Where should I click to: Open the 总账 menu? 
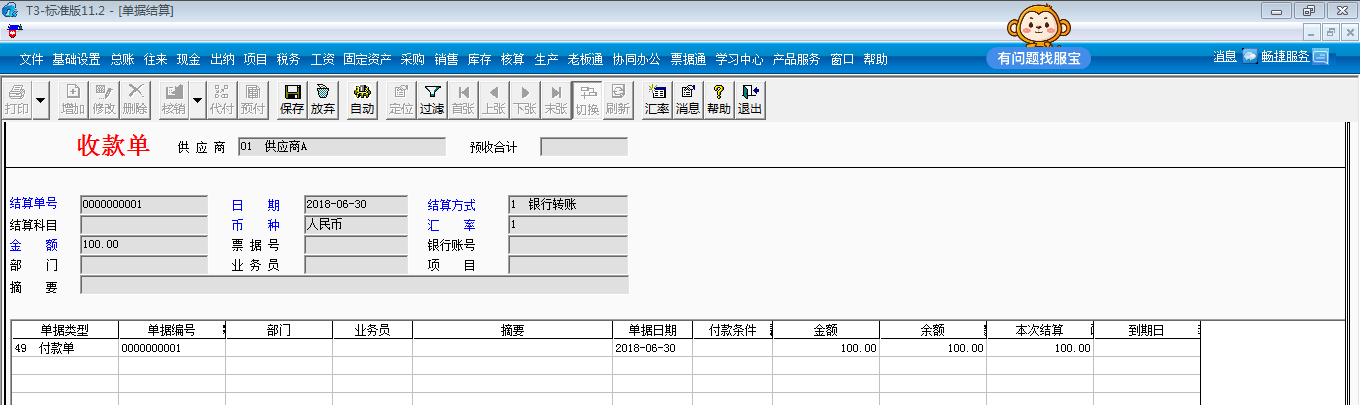point(122,59)
